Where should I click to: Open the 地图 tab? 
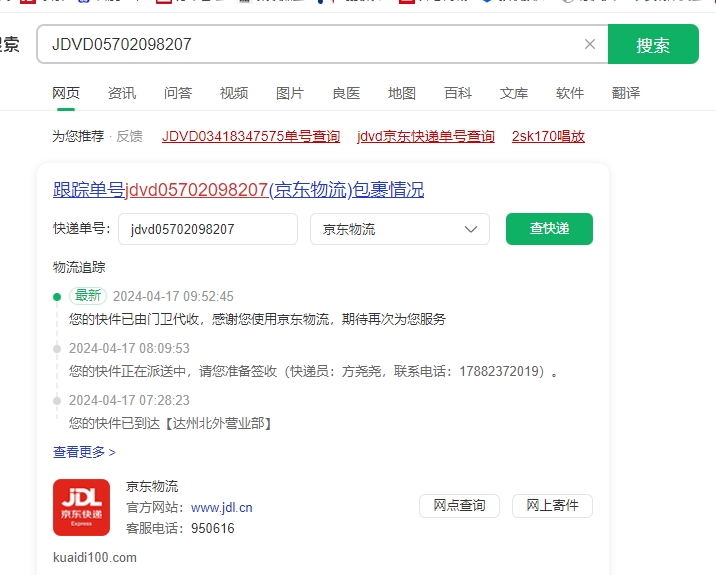coord(402,93)
